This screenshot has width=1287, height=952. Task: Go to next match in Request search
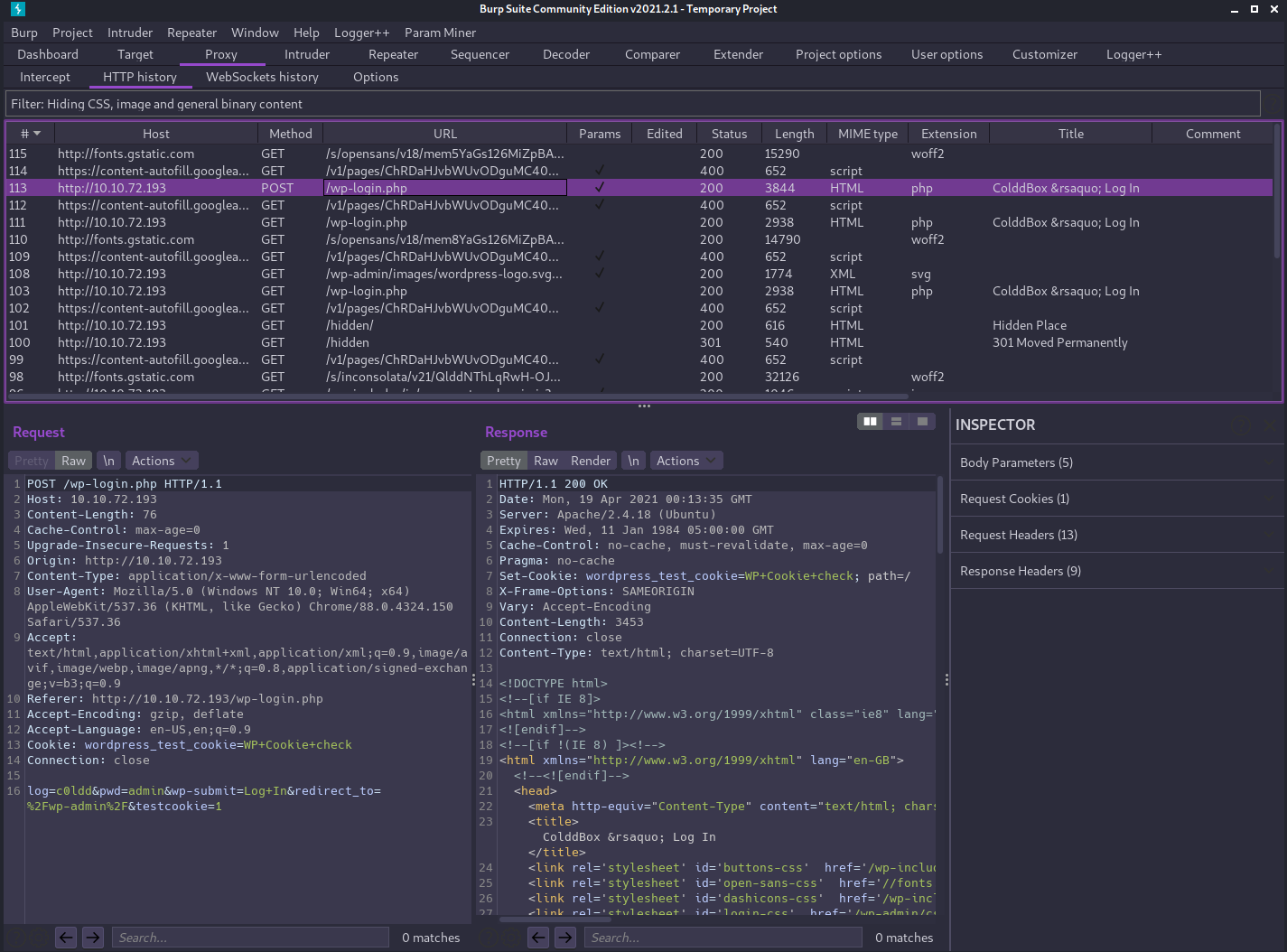point(93,938)
